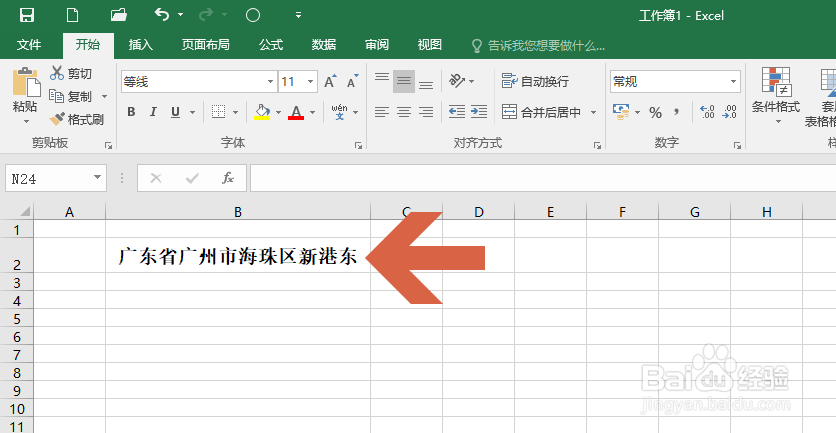Open fill color palette arrow
Image resolution: width=836 pixels, height=433 pixels.
pos(278,113)
